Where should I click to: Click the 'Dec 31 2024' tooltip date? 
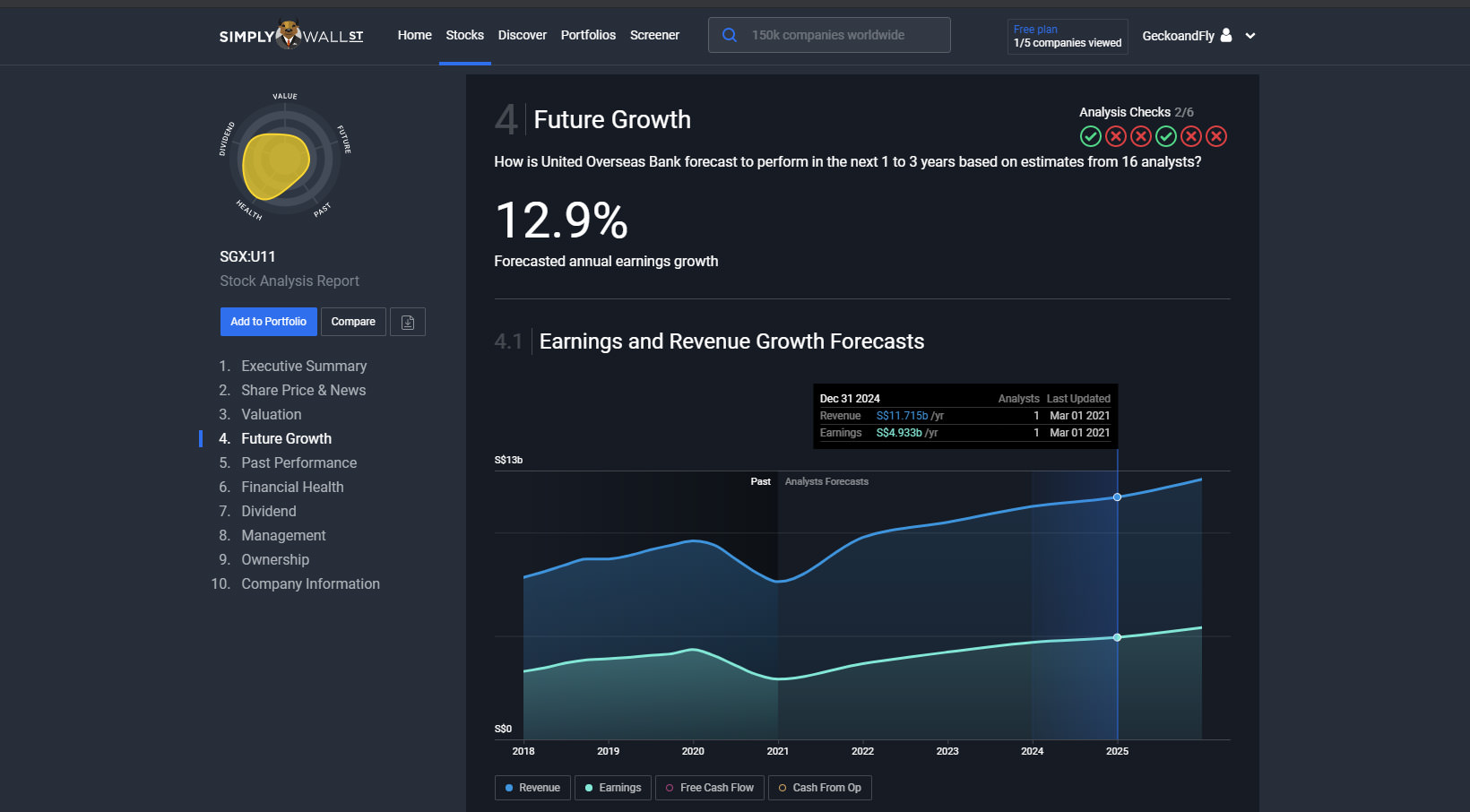[x=850, y=399]
